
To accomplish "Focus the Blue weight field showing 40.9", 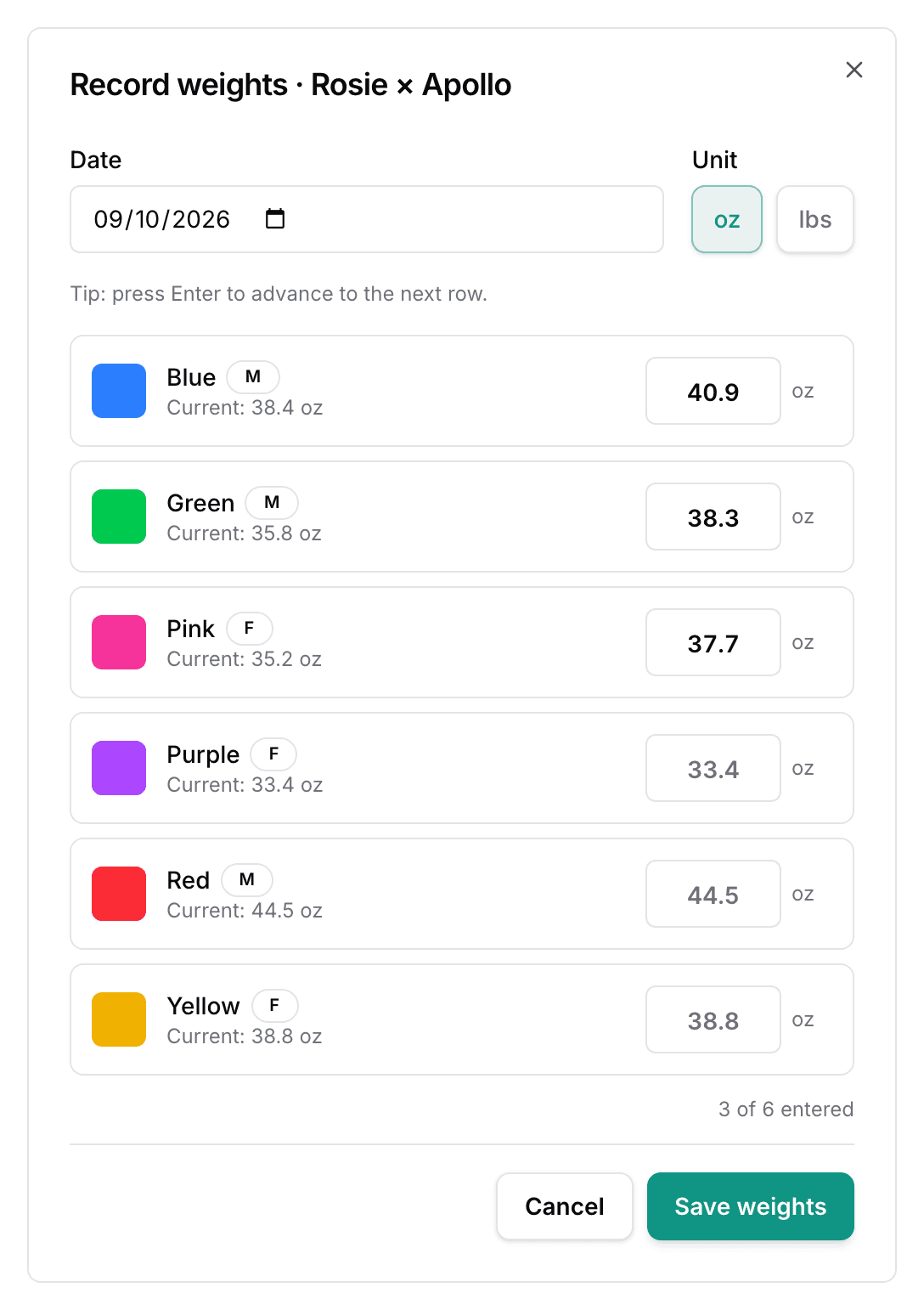I will click(713, 391).
